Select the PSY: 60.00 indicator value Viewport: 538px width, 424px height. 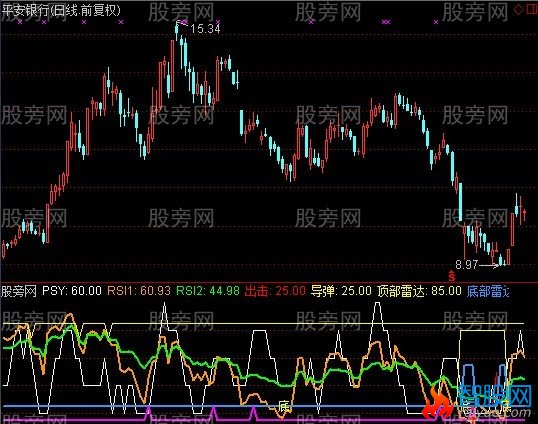72,291
